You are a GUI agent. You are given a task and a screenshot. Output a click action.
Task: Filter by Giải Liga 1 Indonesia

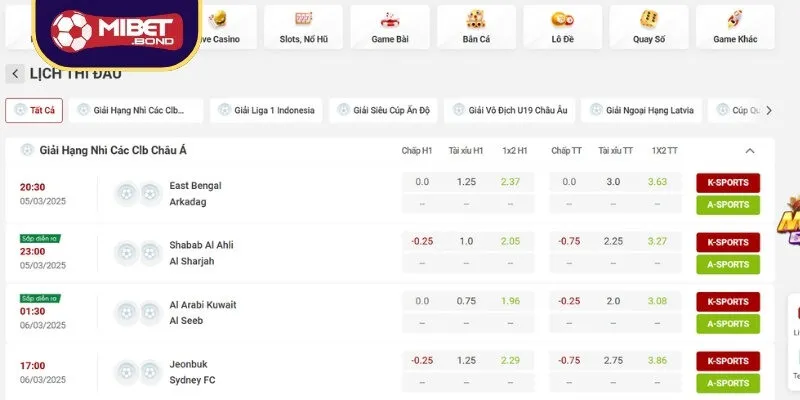pyautogui.click(x=266, y=110)
